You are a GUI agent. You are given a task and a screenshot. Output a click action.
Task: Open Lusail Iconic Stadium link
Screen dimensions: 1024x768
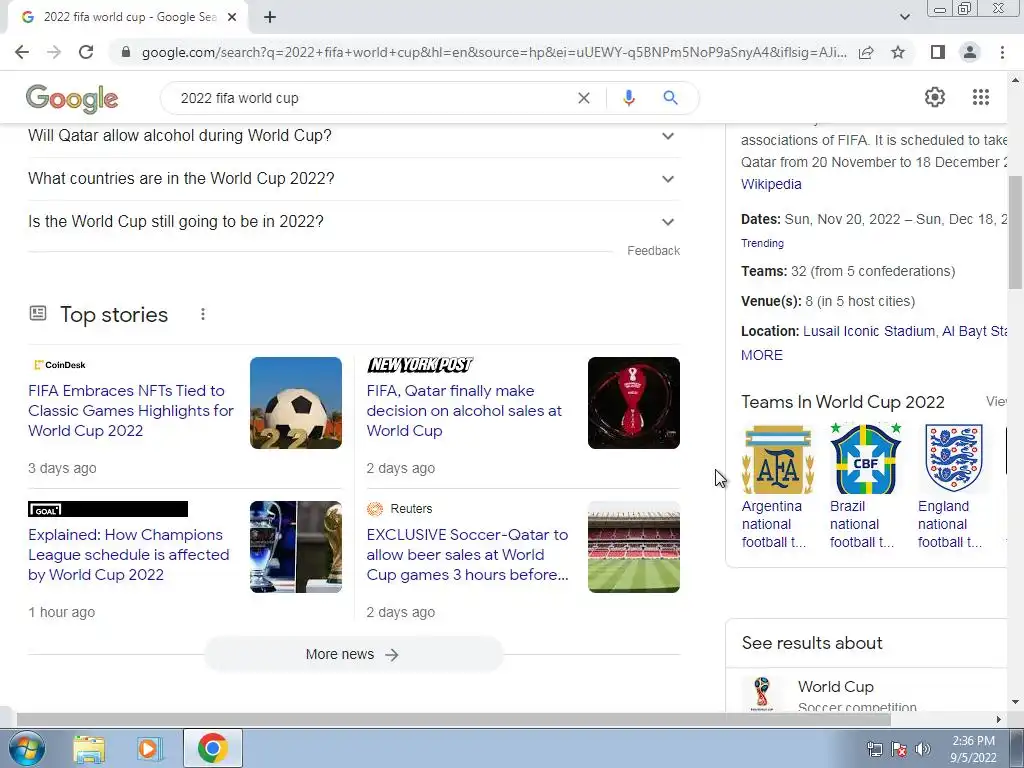click(x=869, y=331)
